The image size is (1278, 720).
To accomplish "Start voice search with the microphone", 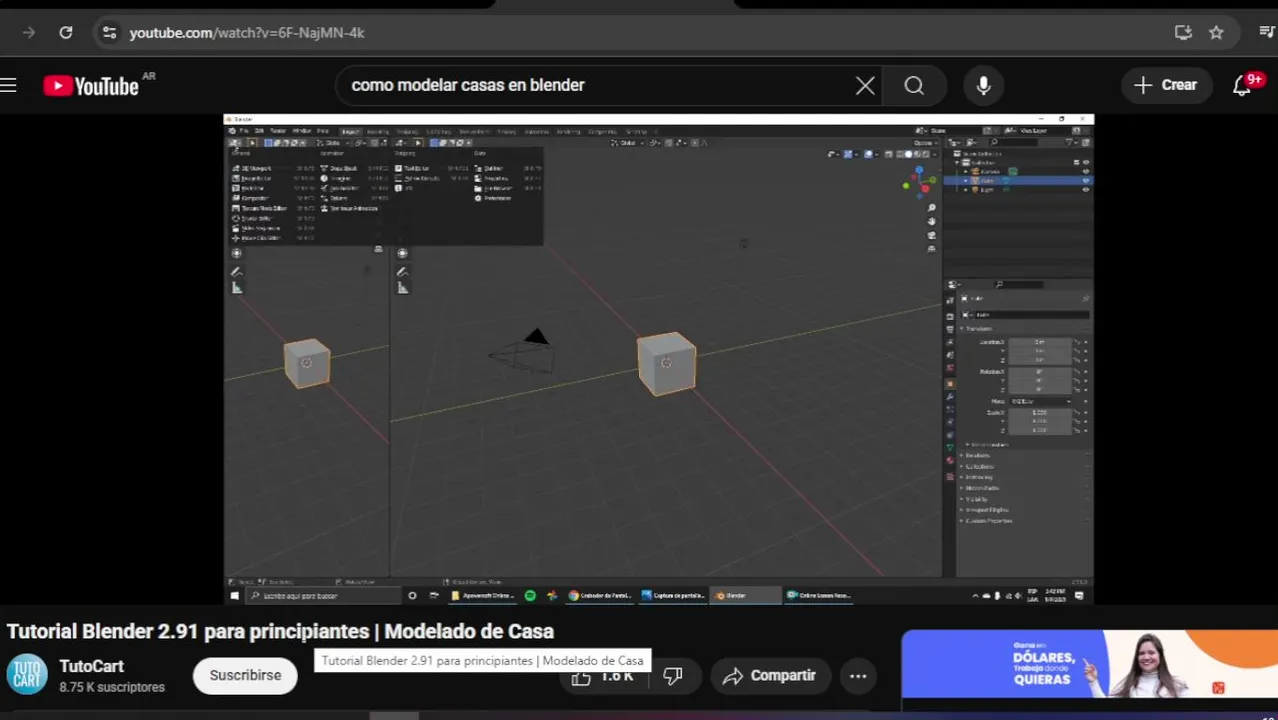I will click(984, 86).
